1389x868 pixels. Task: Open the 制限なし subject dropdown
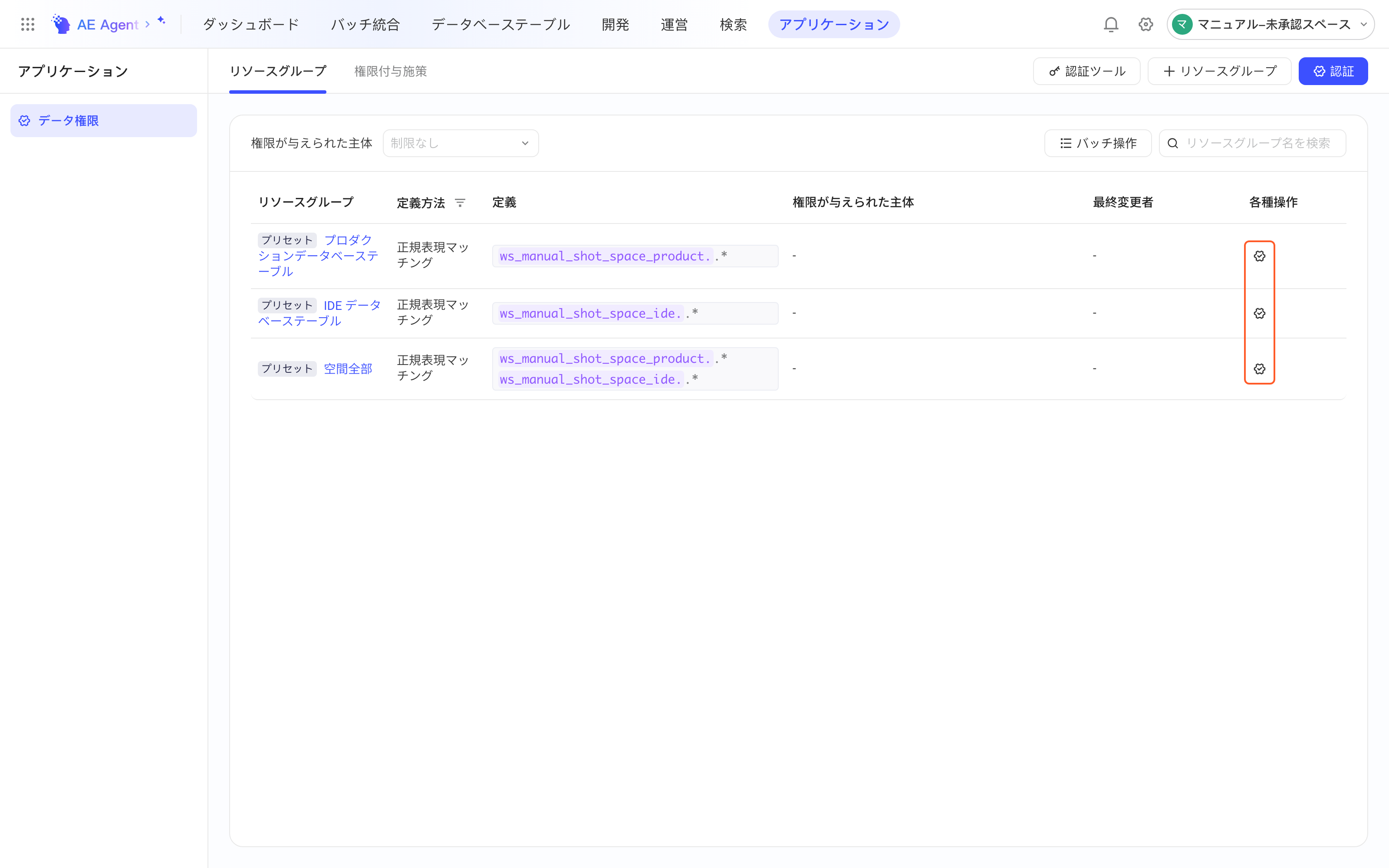(x=460, y=143)
